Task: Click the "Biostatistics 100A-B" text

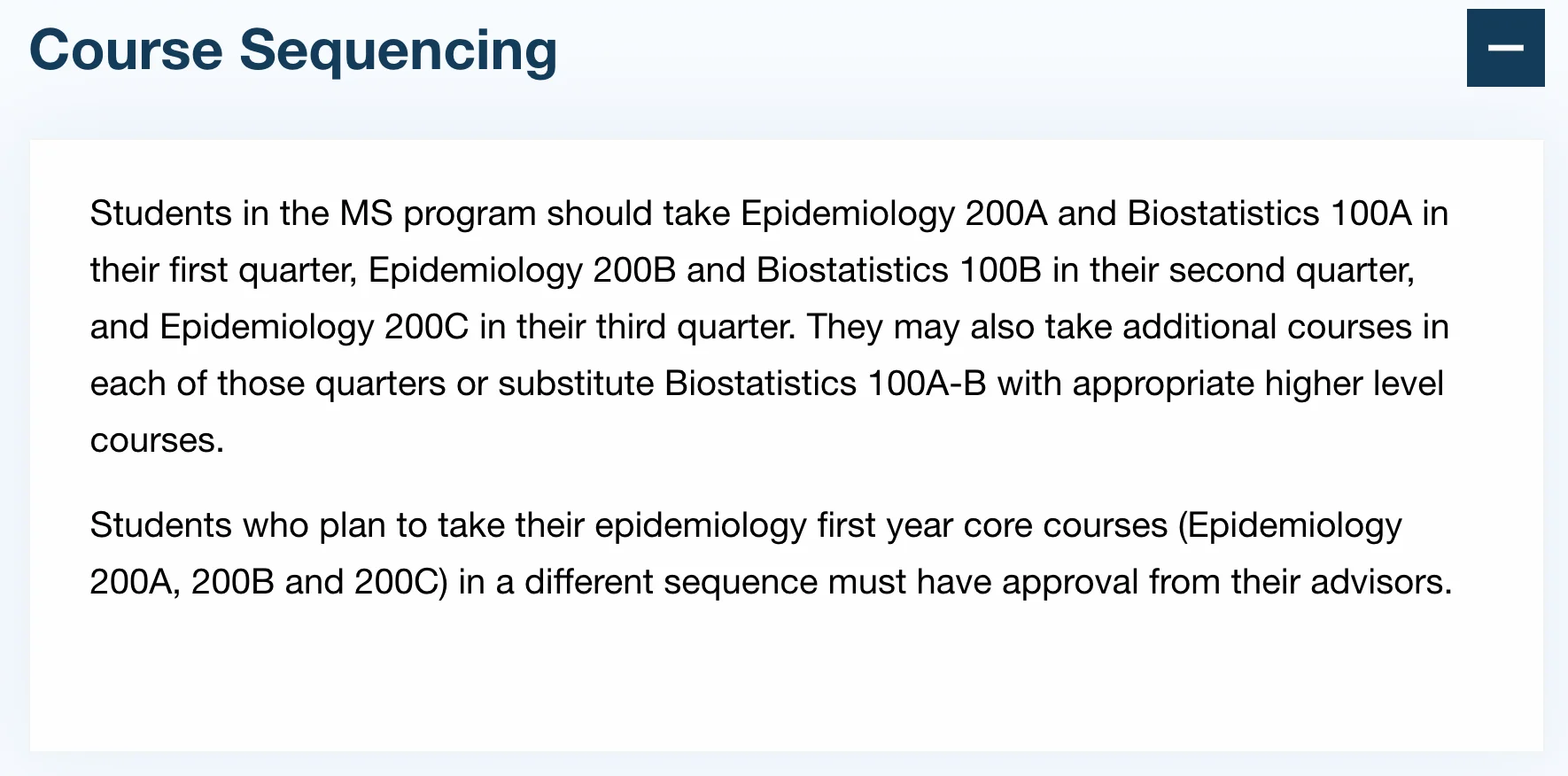Action: pos(825,384)
